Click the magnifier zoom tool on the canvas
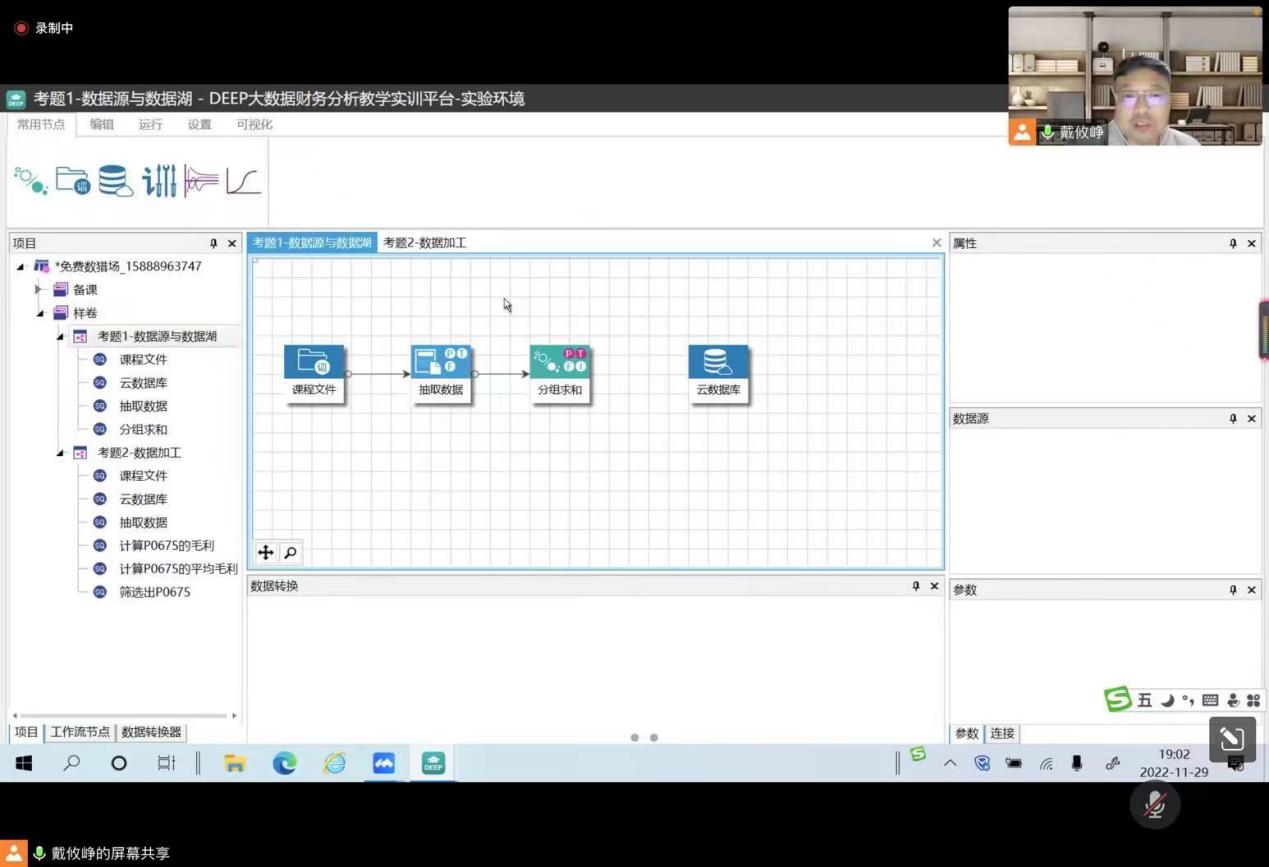The image size is (1269, 867). [x=290, y=553]
